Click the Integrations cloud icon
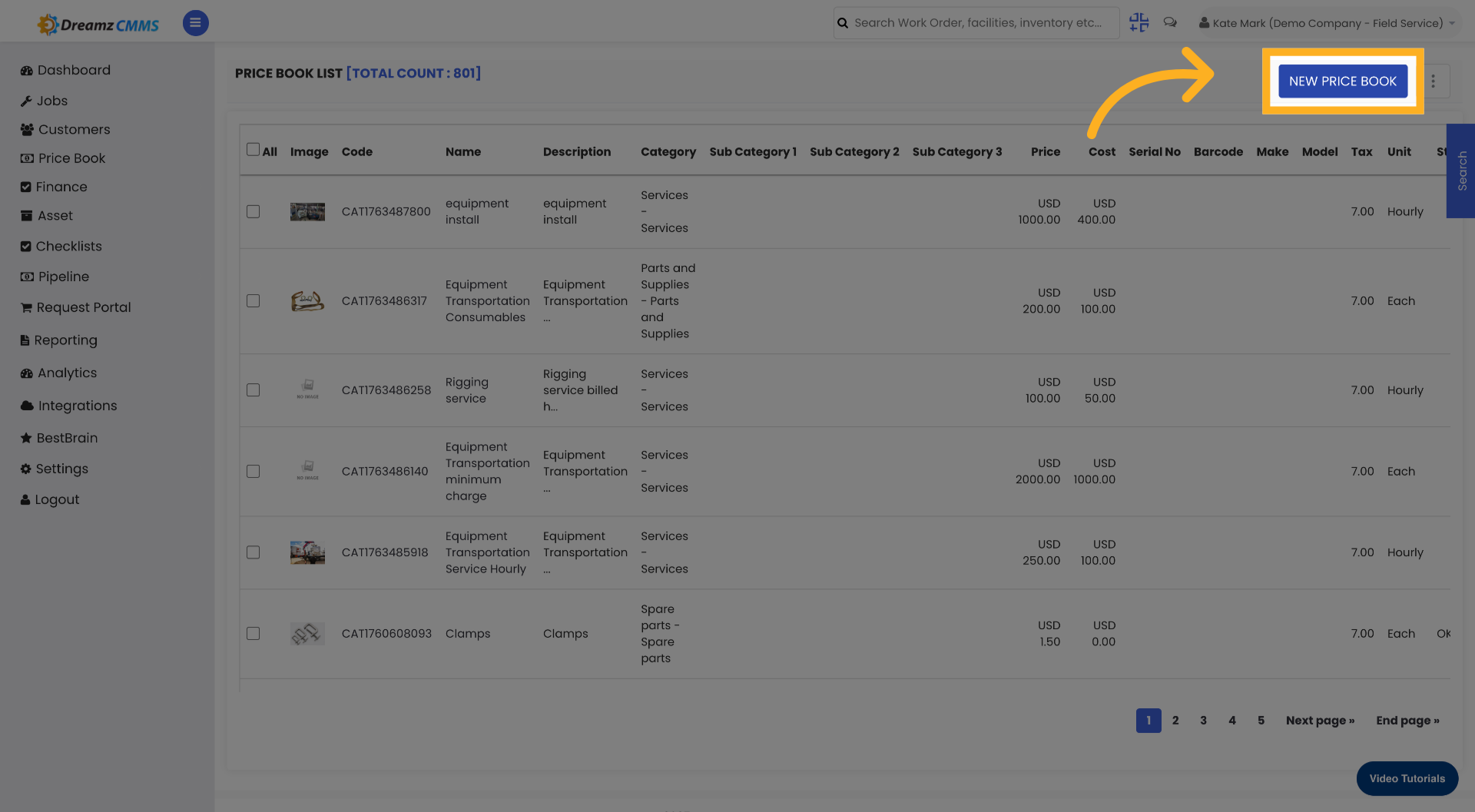Screen dimensions: 1475x812 27,406
